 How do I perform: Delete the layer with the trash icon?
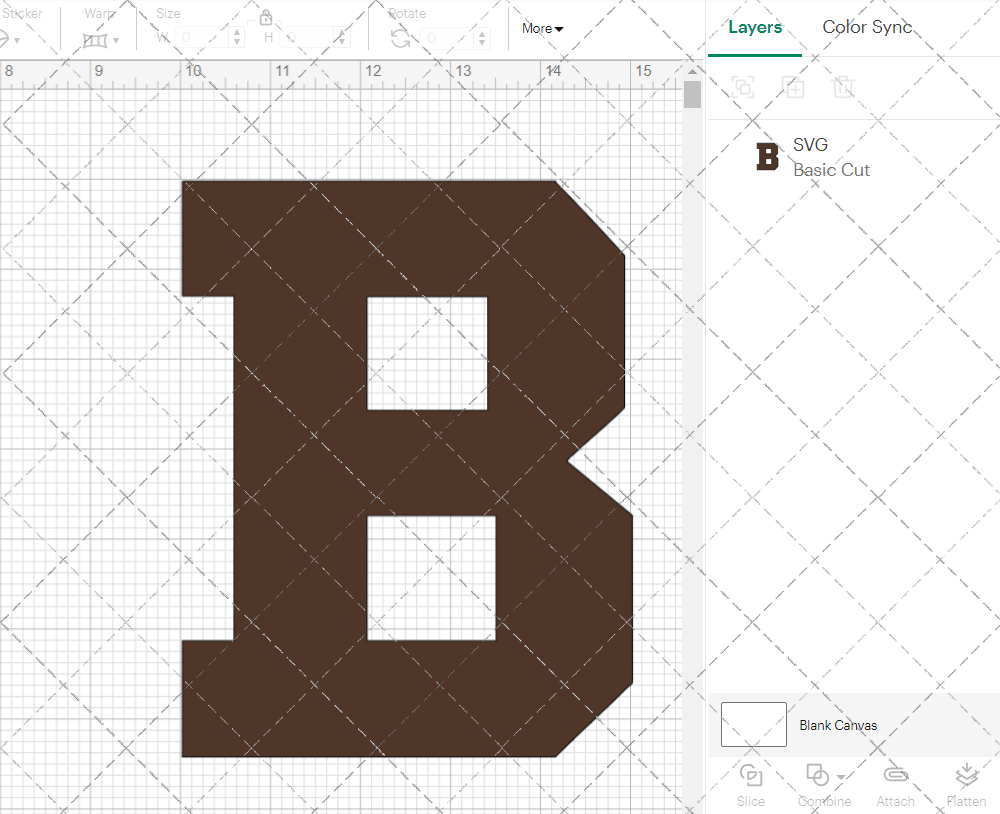click(x=844, y=87)
